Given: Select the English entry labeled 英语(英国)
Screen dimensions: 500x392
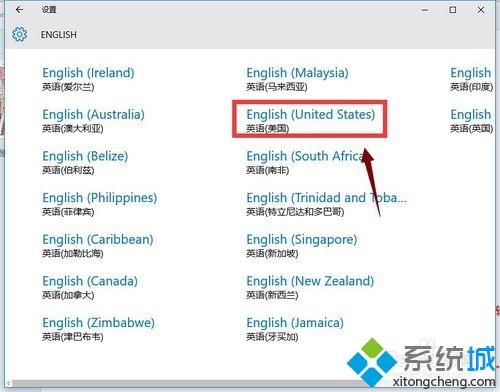Looking at the screenshot, I should click(471, 121).
